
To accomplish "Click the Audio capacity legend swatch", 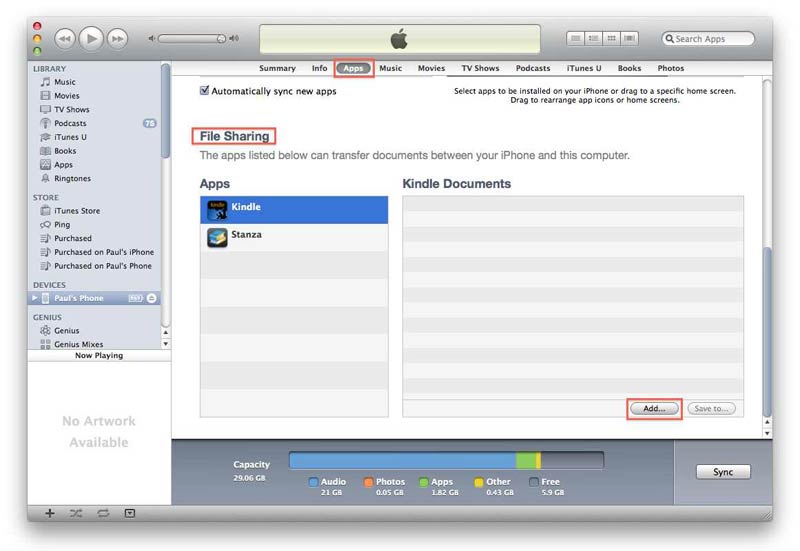I will [x=313, y=482].
